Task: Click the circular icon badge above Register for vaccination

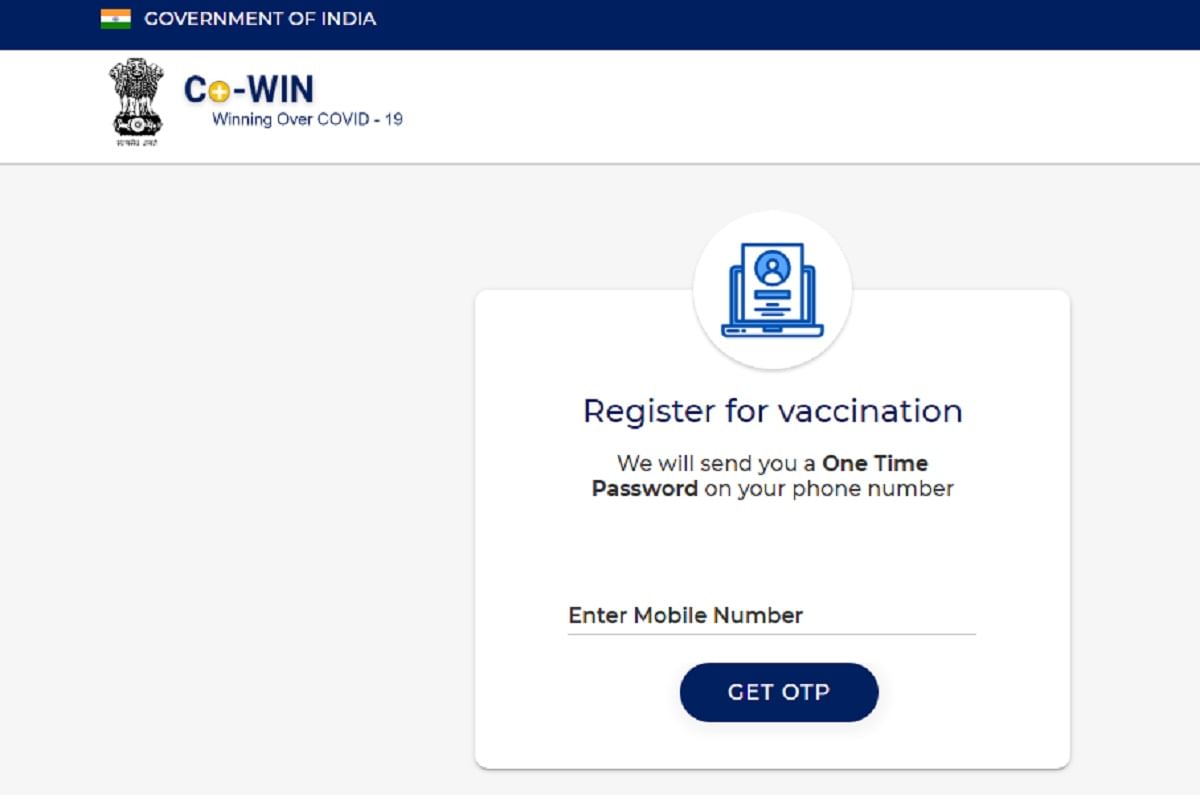Action: 771,288
